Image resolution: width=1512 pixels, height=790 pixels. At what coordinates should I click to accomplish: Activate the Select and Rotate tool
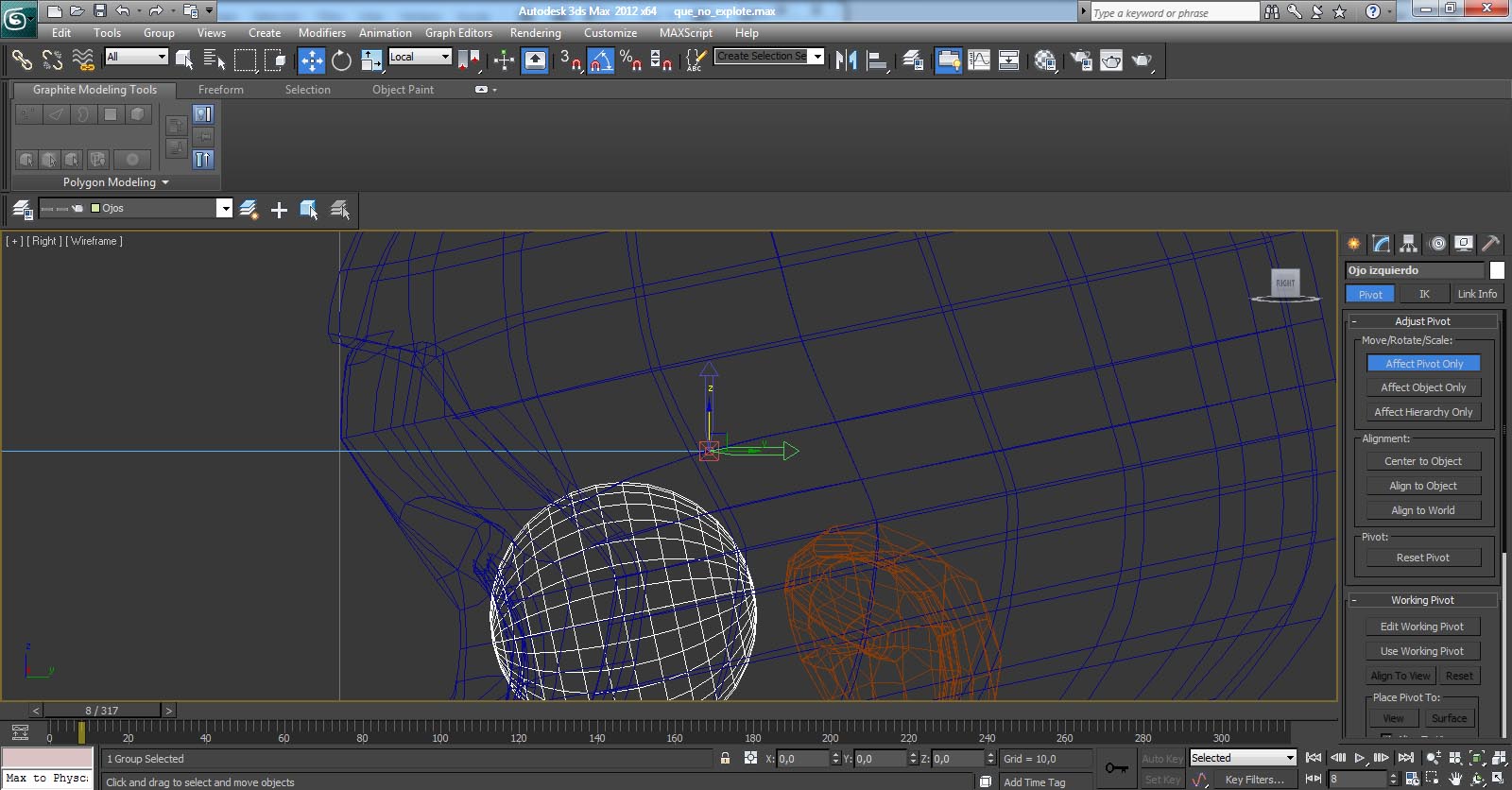coord(341,60)
